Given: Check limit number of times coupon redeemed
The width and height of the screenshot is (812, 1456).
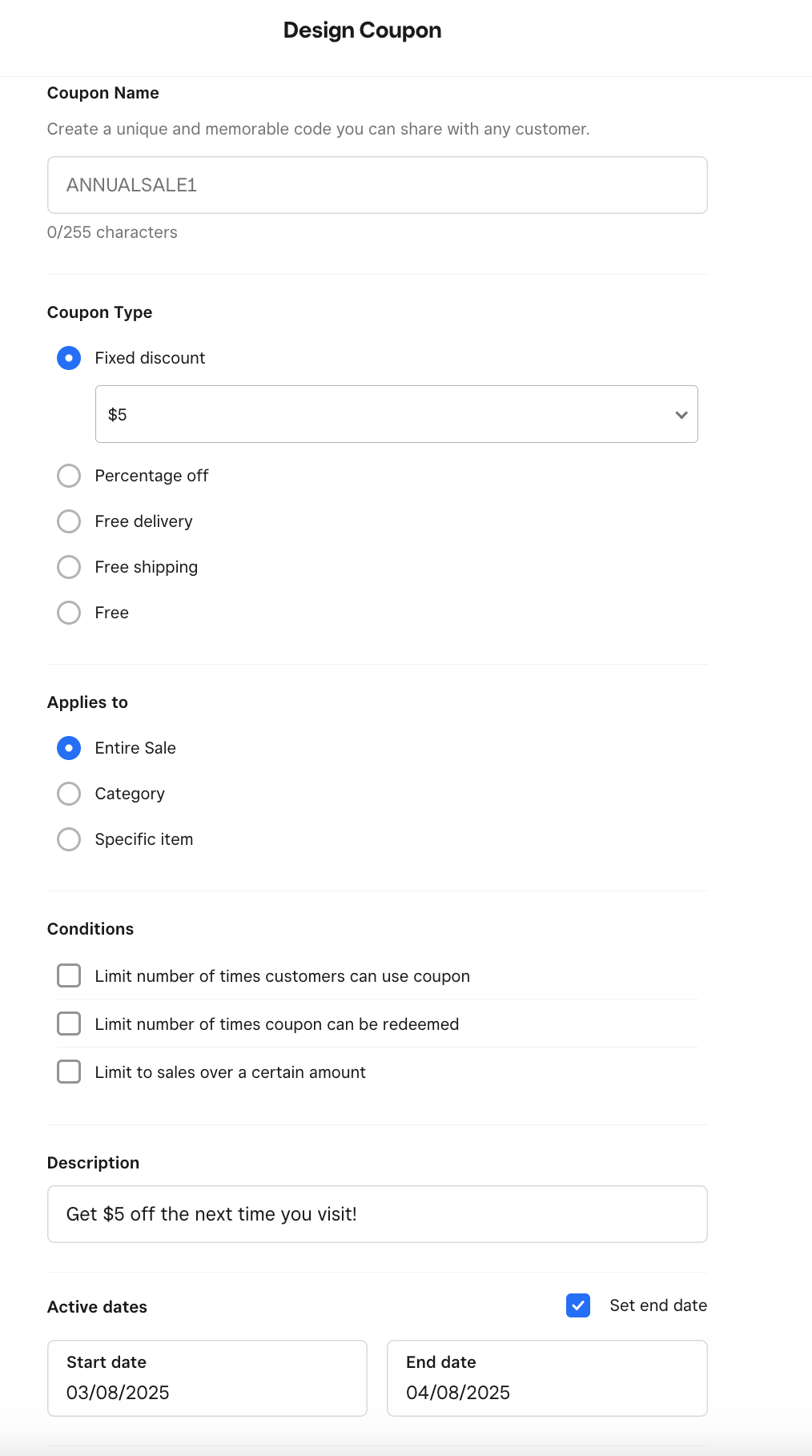Looking at the screenshot, I should coord(69,1024).
